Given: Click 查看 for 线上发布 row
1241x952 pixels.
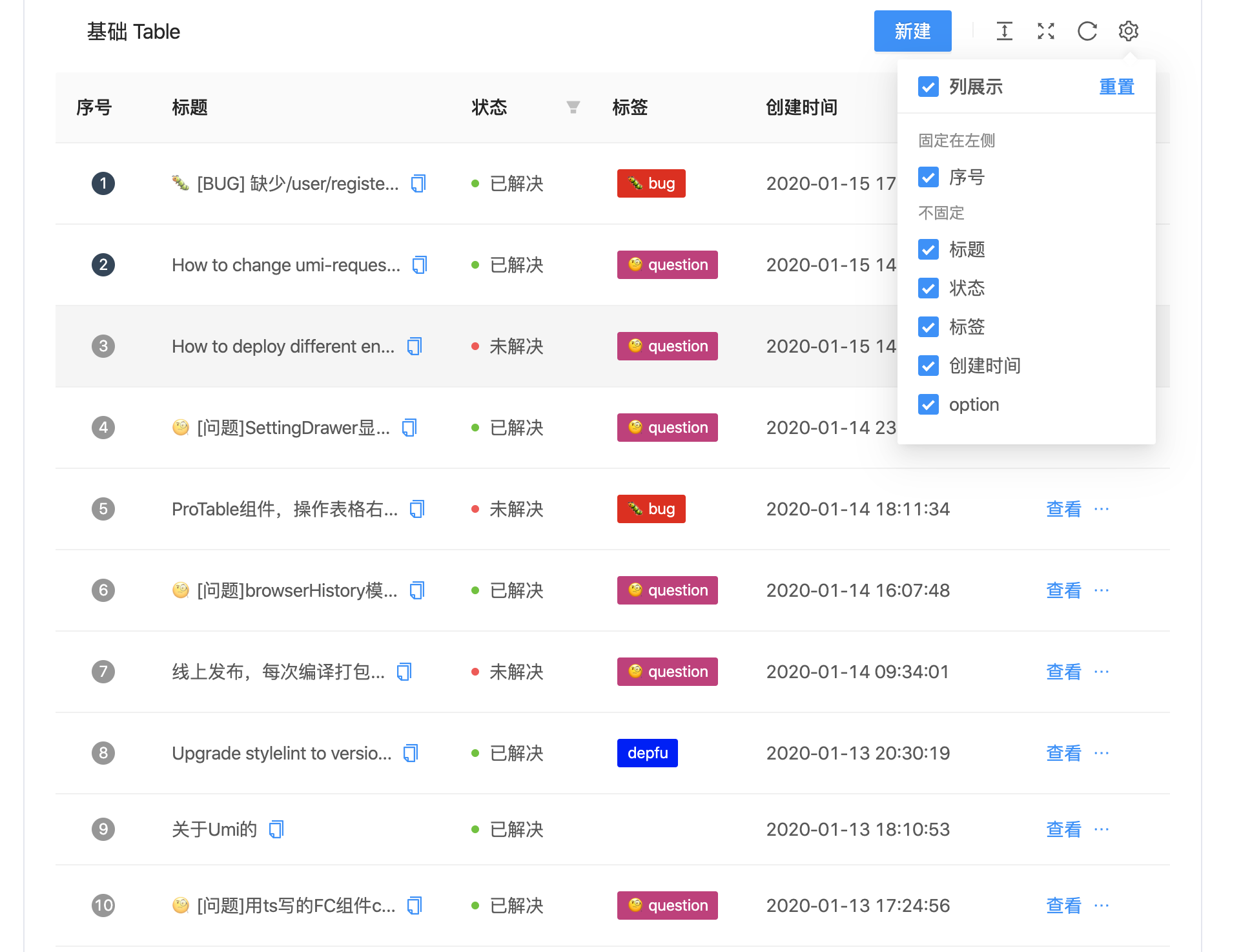Looking at the screenshot, I should click(x=1063, y=672).
